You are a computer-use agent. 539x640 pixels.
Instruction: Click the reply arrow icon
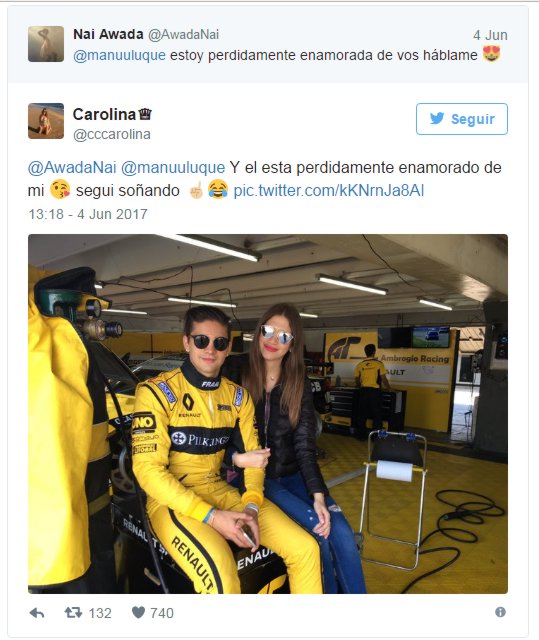pyautogui.click(x=37, y=613)
